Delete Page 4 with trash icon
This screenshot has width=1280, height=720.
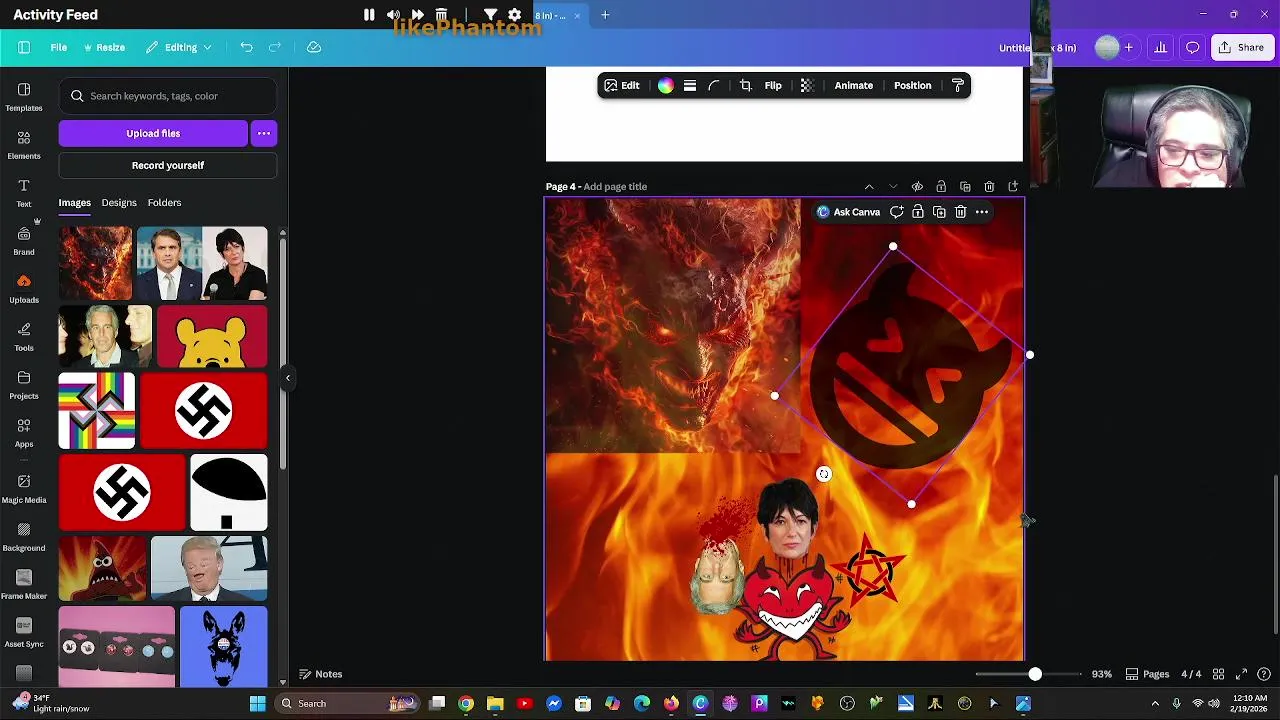989,187
